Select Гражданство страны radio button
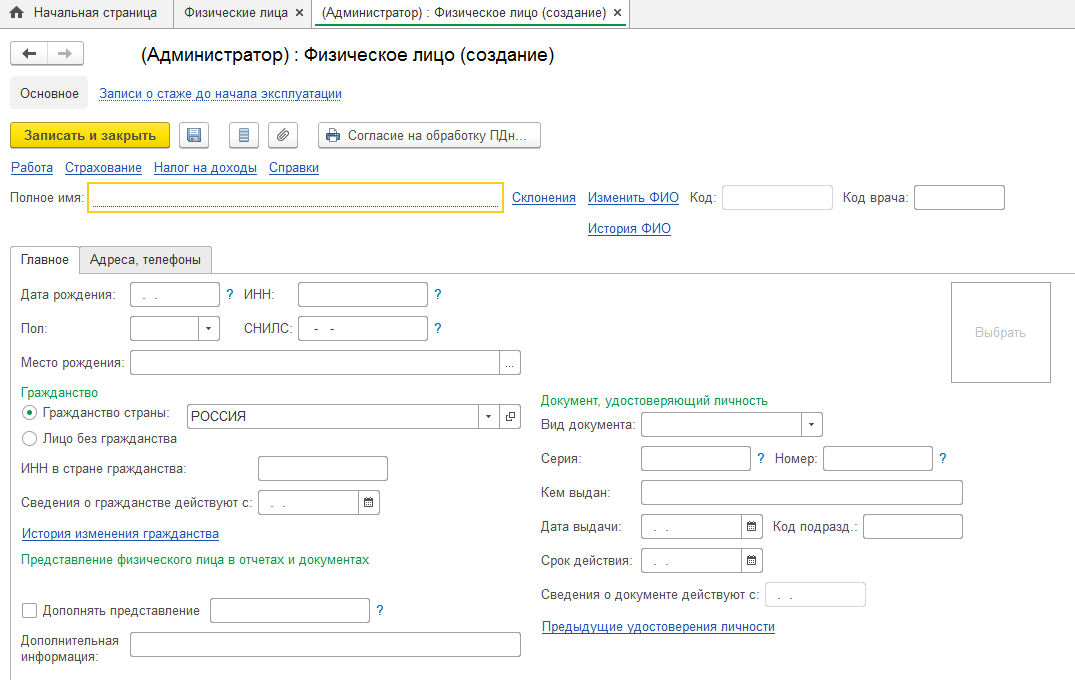Viewport: 1075px width, 680px height. click(x=30, y=413)
